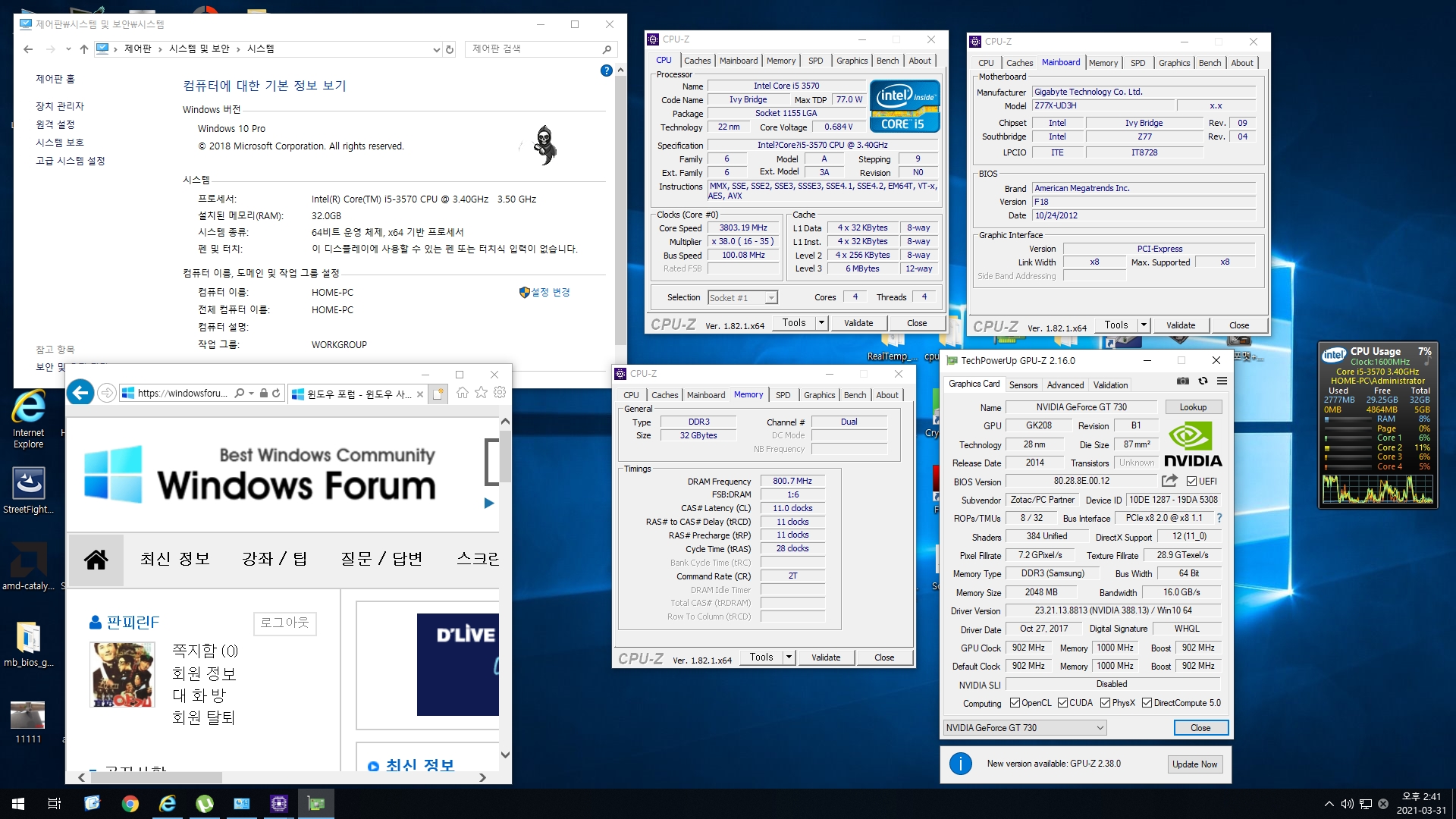The width and height of the screenshot is (1456, 819).
Task: Click Validate in CPU-Z CPU window
Action: point(858,323)
